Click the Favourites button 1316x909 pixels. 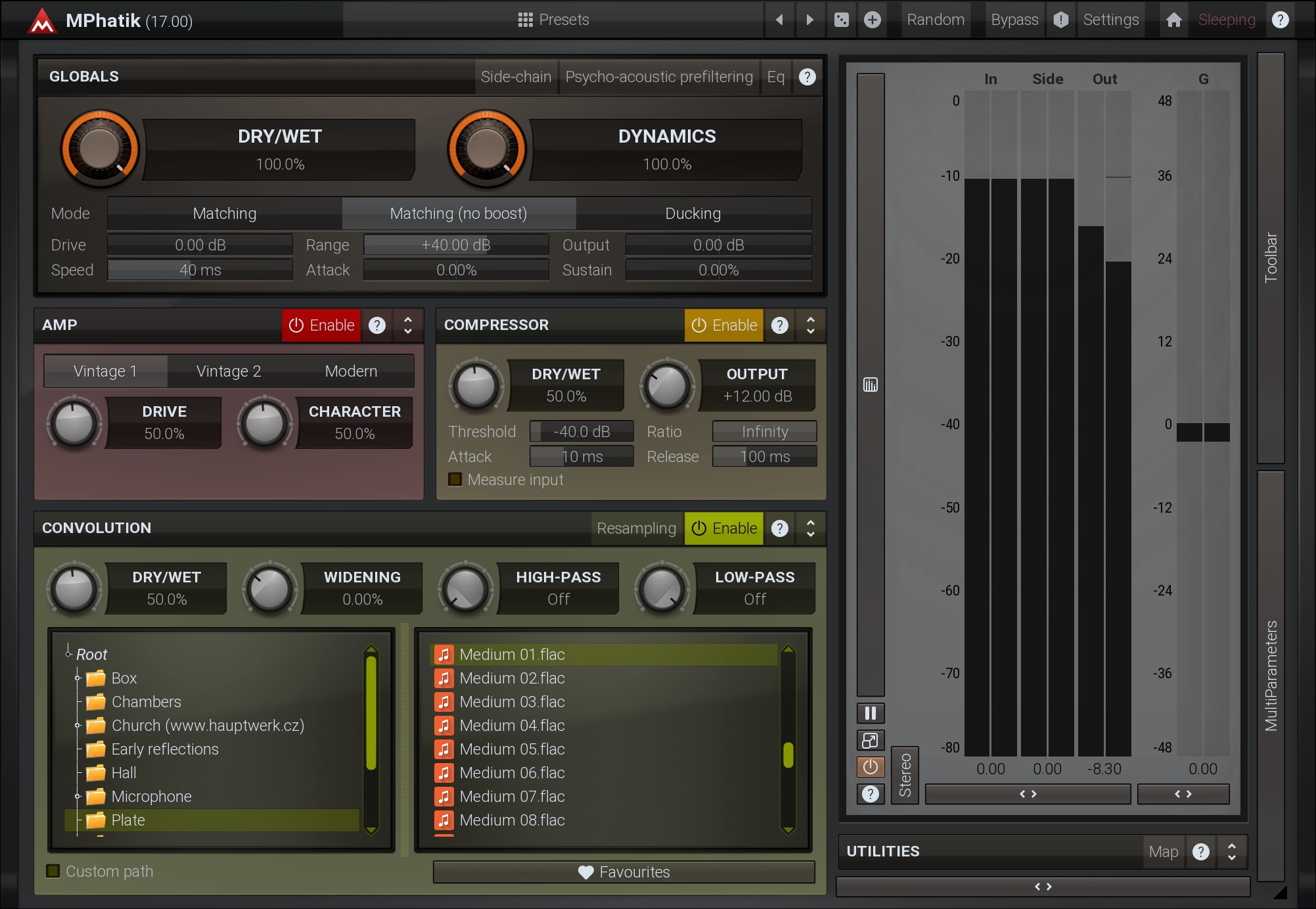coord(624,872)
